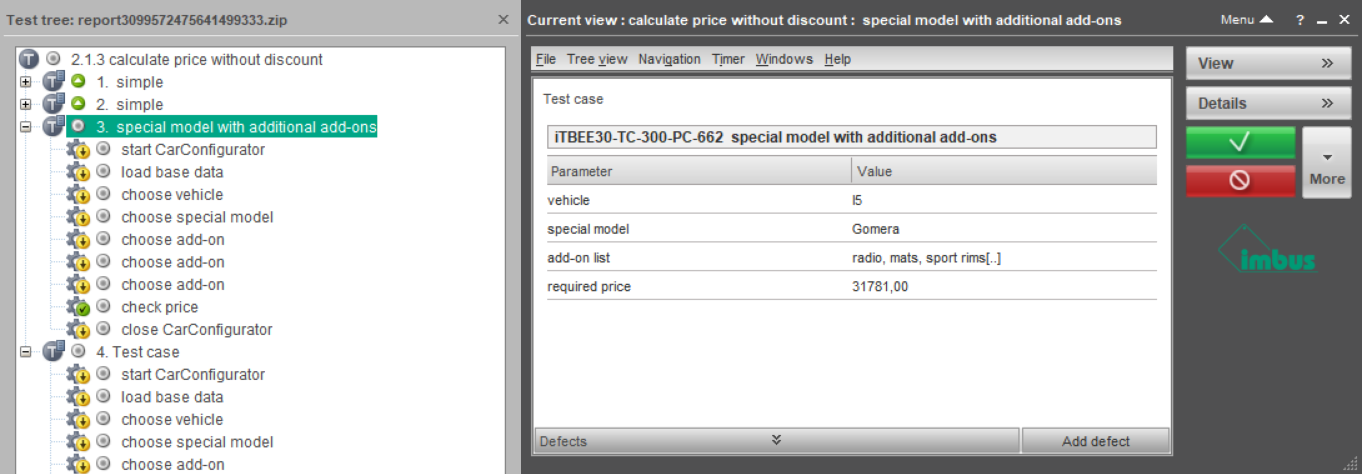Screen dimensions: 1362x474
Task: Click the gear icon beside close CarConfigurator
Action: point(78,330)
